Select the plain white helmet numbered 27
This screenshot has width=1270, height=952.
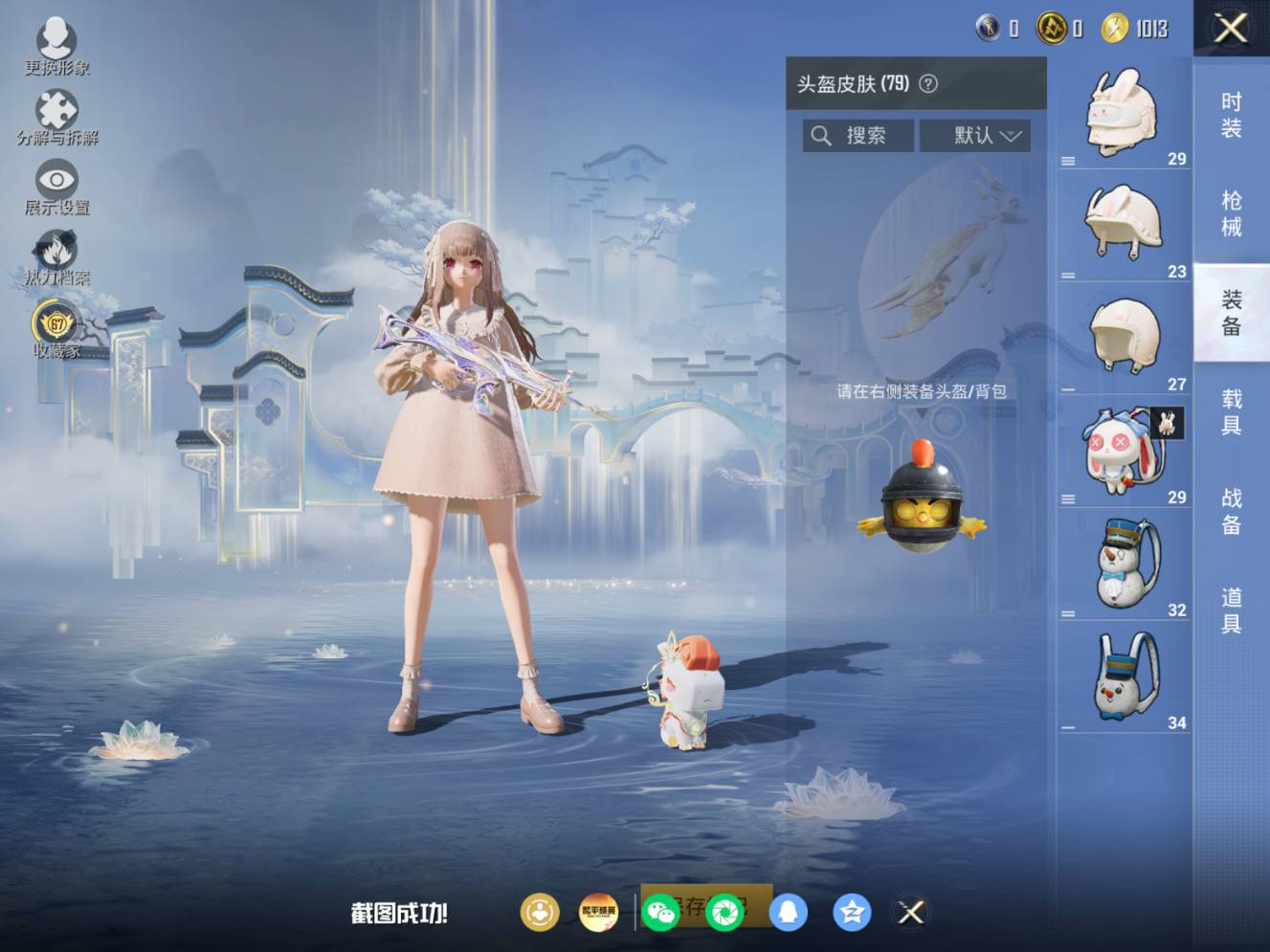[1125, 340]
